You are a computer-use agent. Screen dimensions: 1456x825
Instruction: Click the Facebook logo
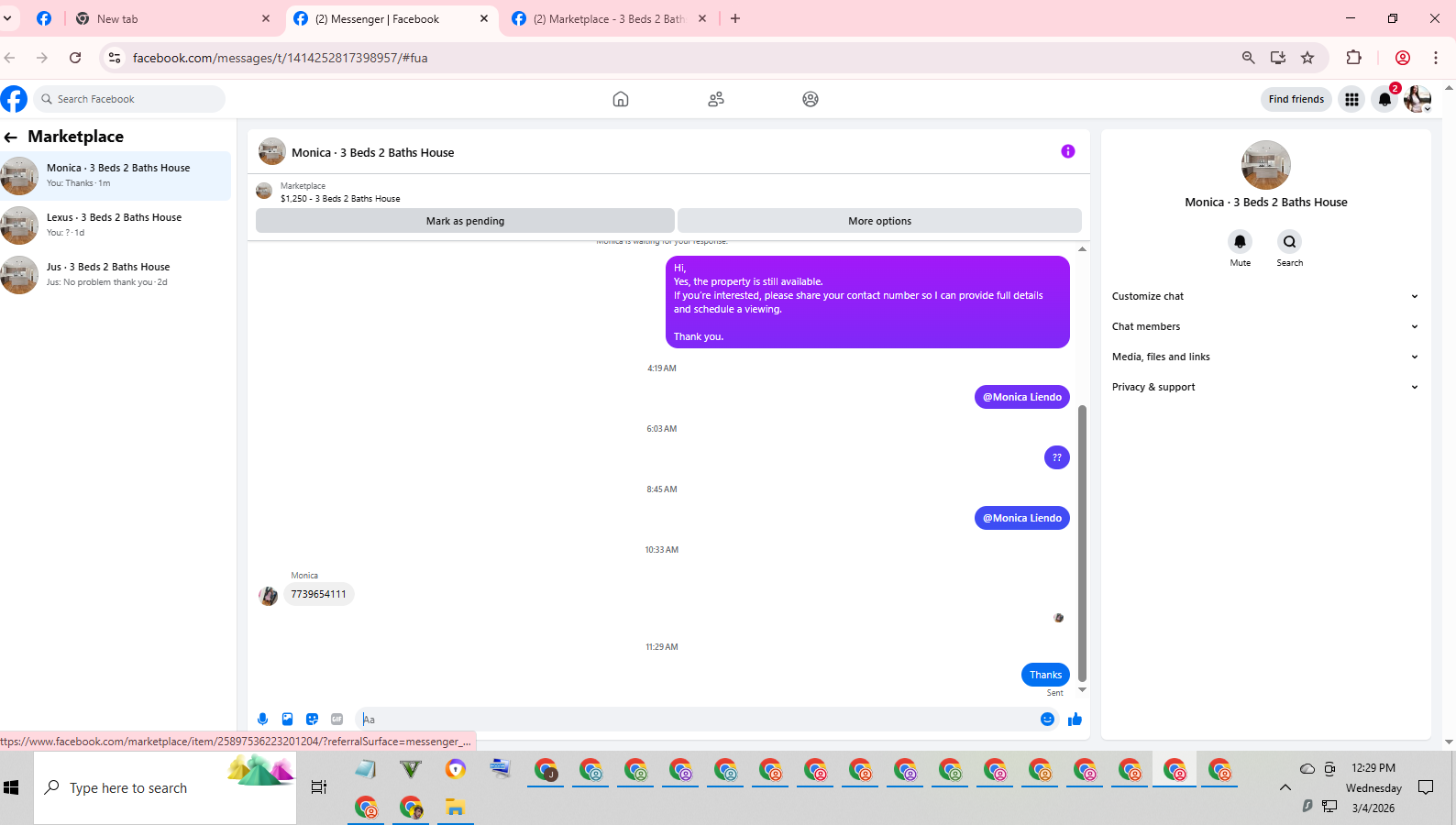[14, 99]
